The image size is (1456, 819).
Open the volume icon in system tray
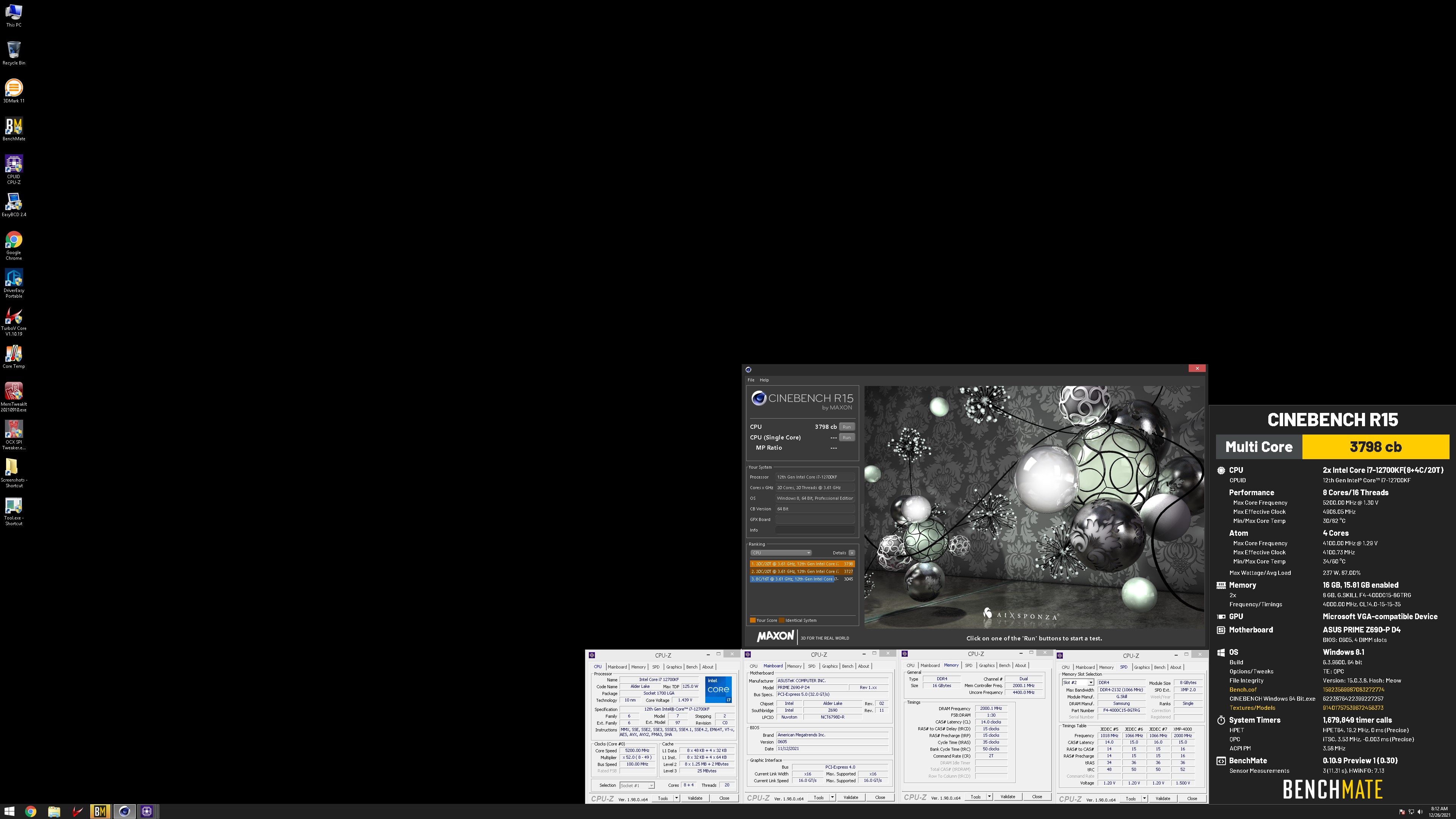point(1420,812)
